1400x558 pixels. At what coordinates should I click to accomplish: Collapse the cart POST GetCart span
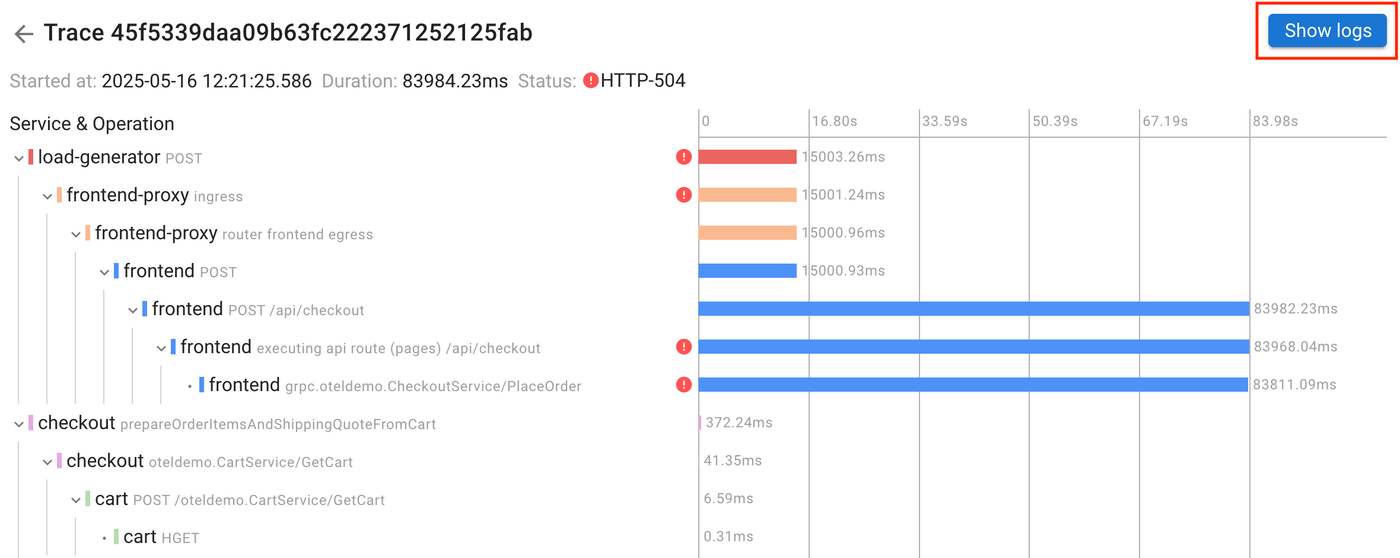pyautogui.click(x=76, y=500)
